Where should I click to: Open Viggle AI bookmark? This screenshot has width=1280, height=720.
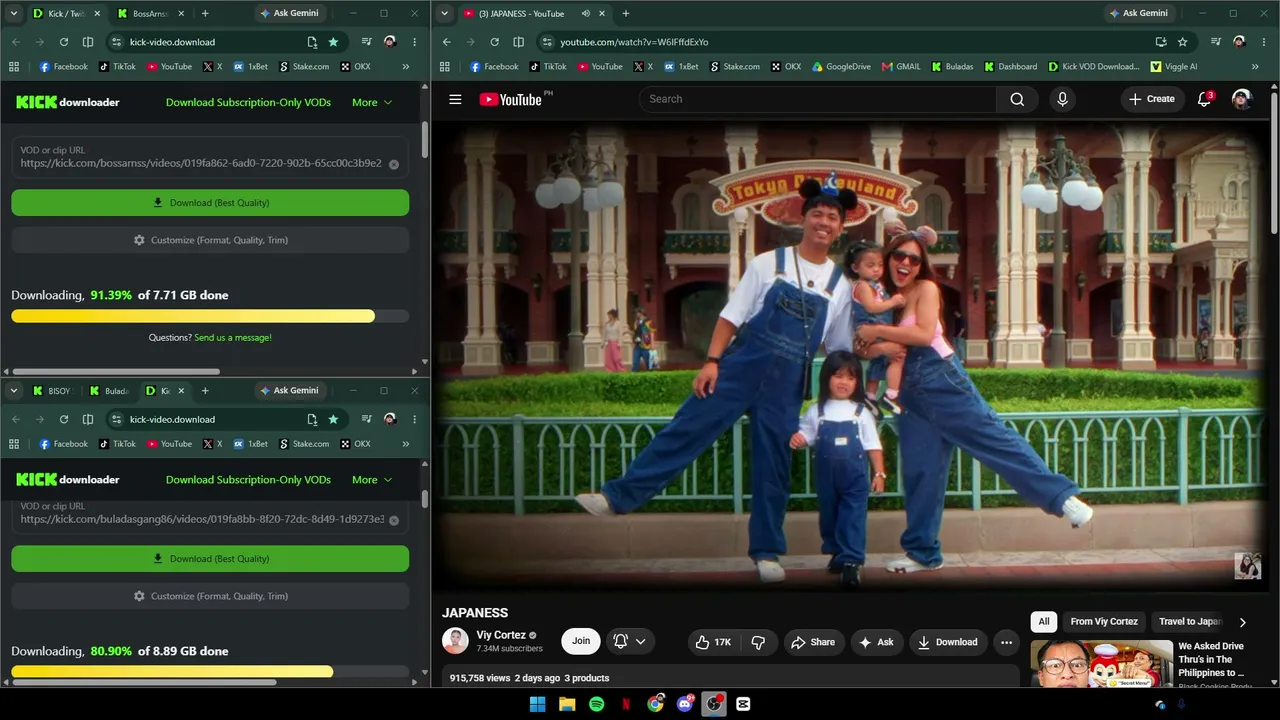tap(1174, 67)
